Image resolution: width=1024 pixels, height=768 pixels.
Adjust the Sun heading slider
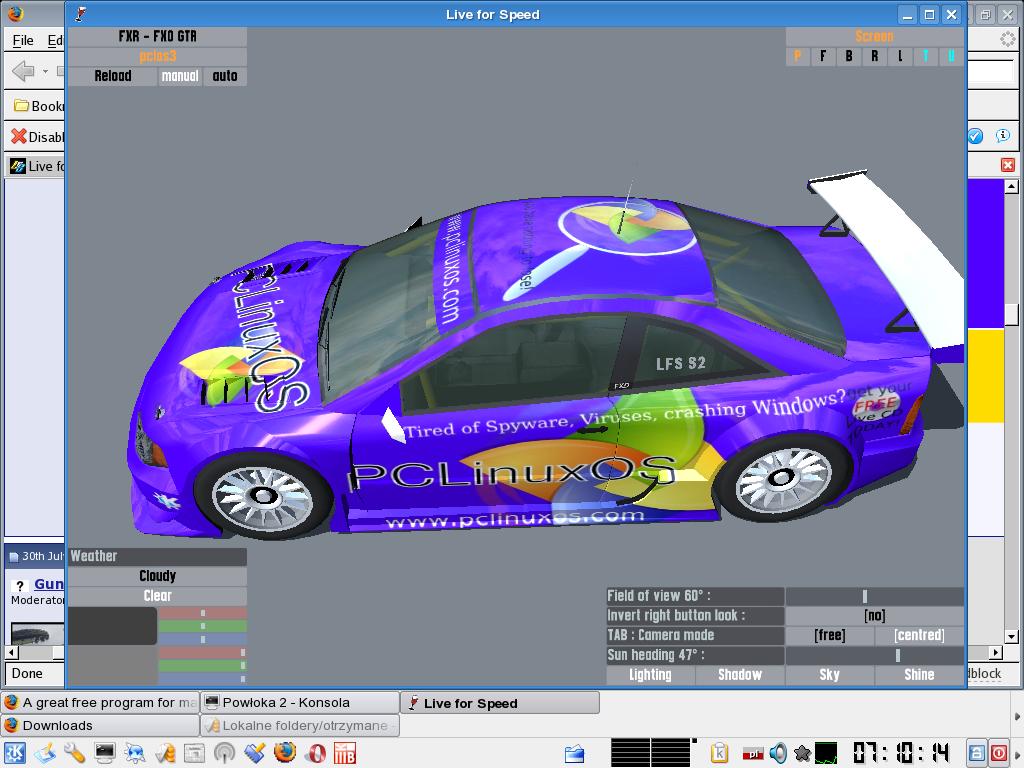874,655
